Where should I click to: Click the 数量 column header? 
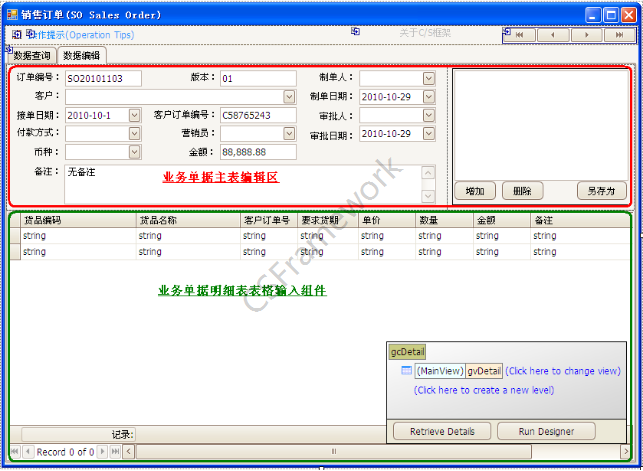pyautogui.click(x=444, y=221)
